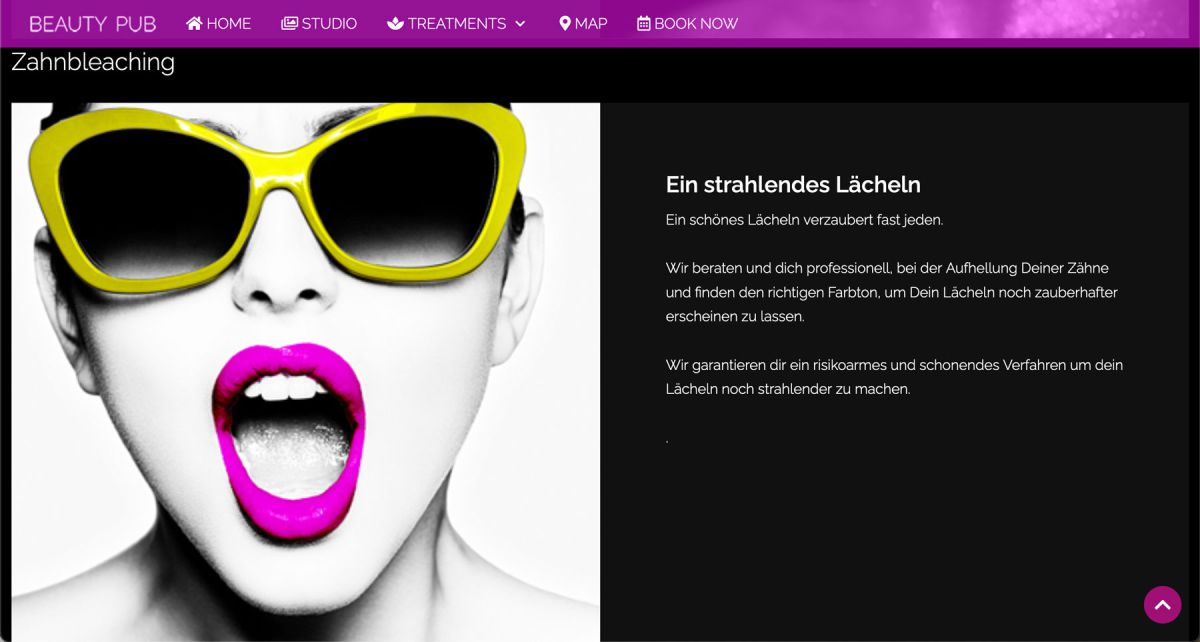This screenshot has height=642, width=1200.
Task: Click the calendar icon beside BOOK NOW
Action: point(644,23)
